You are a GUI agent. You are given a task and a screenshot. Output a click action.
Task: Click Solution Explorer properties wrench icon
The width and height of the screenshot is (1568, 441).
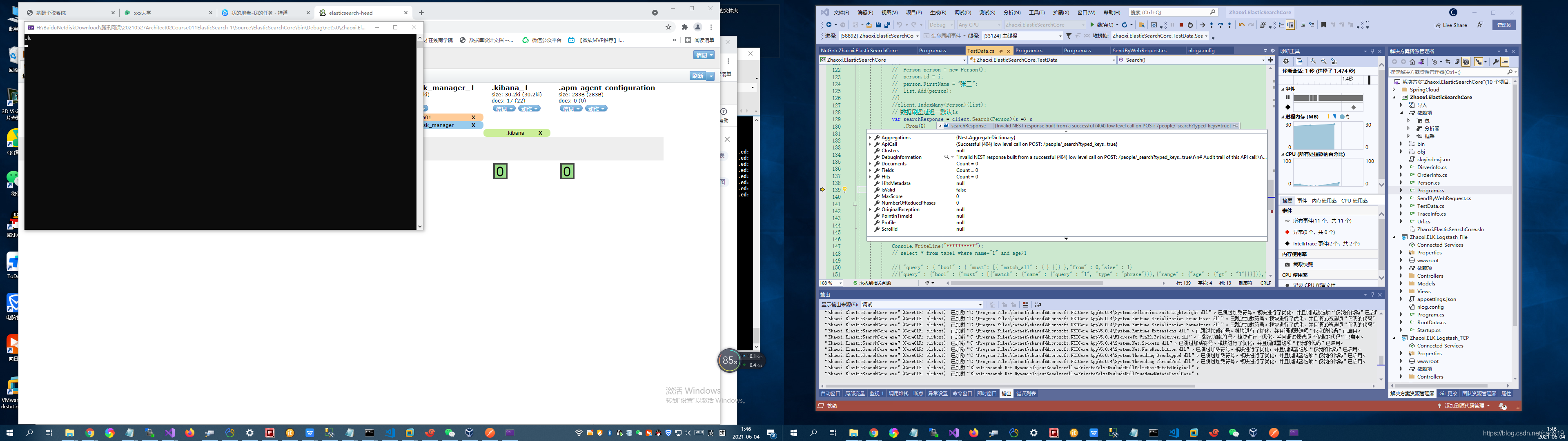1496,62
